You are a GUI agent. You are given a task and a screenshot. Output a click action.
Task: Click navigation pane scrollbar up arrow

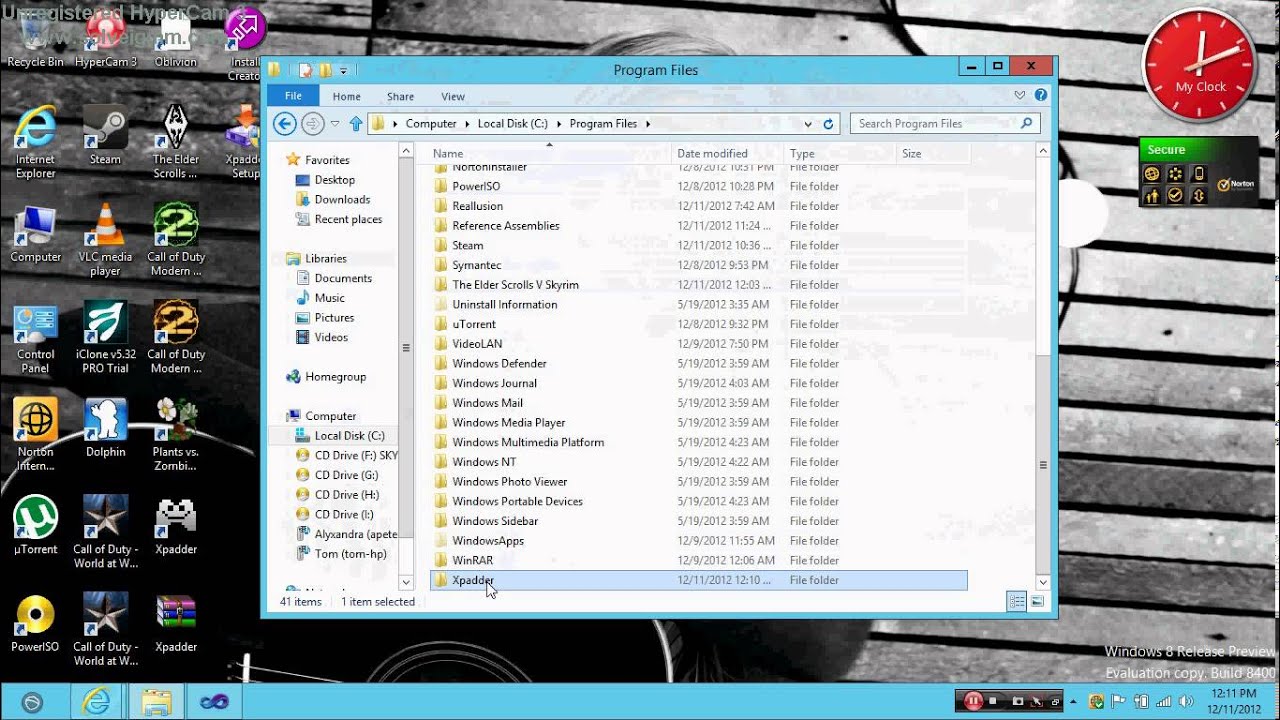406,151
